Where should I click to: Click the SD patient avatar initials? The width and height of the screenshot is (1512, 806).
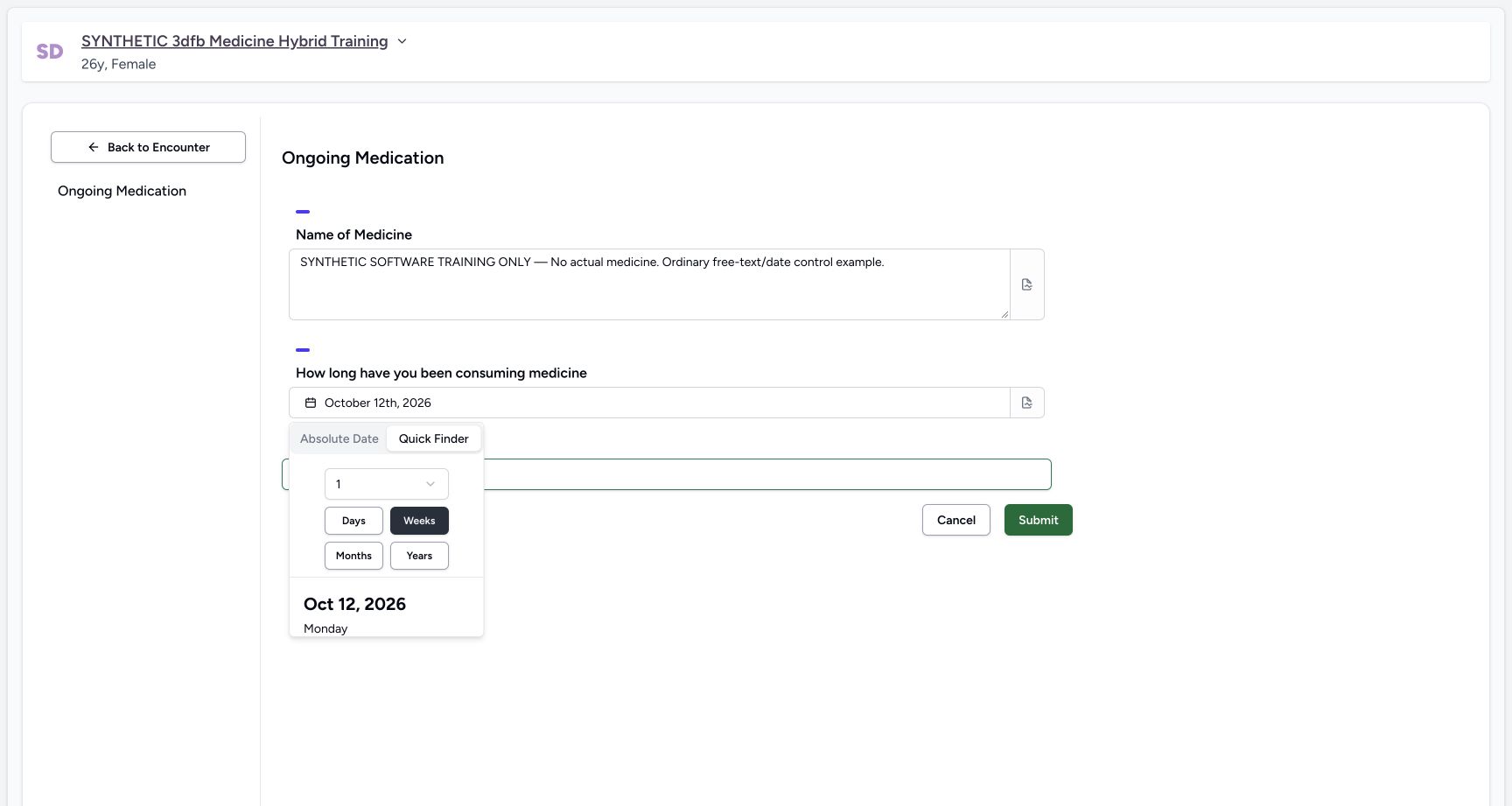50,52
